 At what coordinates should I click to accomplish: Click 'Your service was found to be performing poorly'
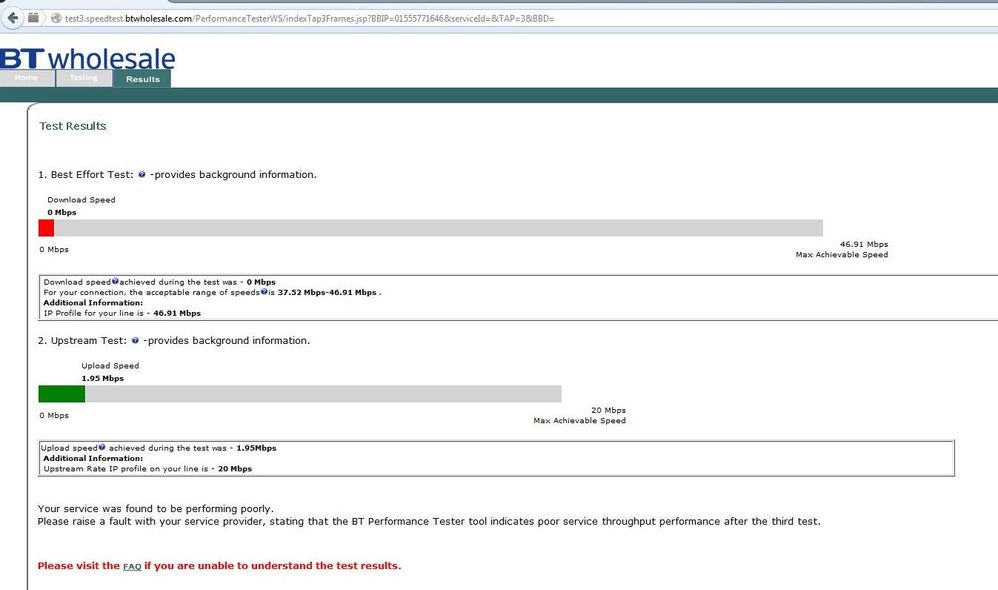pyautogui.click(x=155, y=509)
